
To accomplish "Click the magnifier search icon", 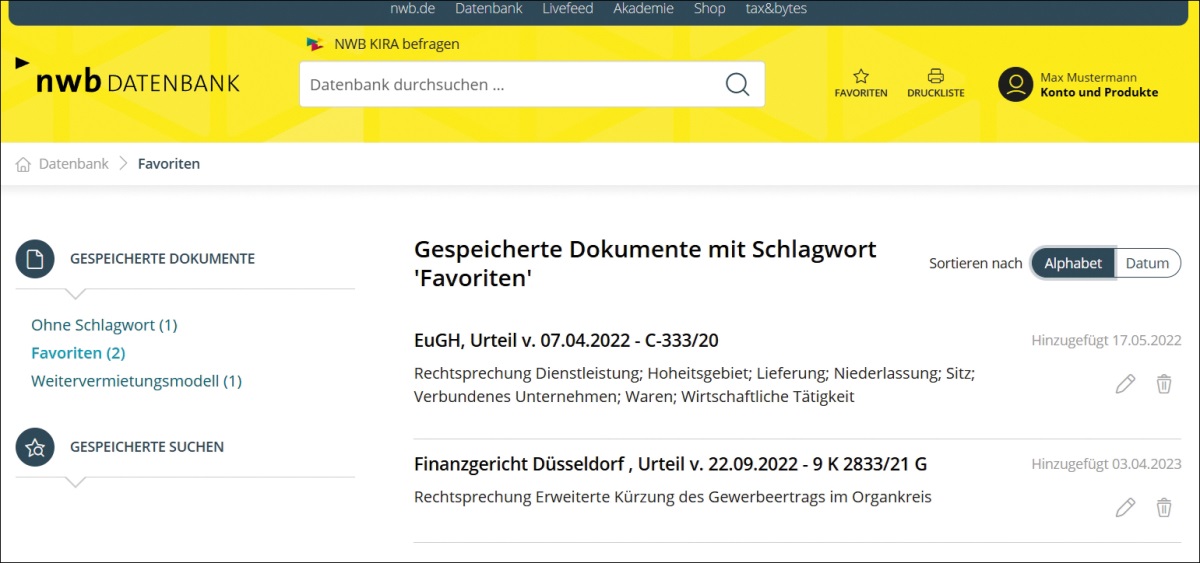I will 737,84.
